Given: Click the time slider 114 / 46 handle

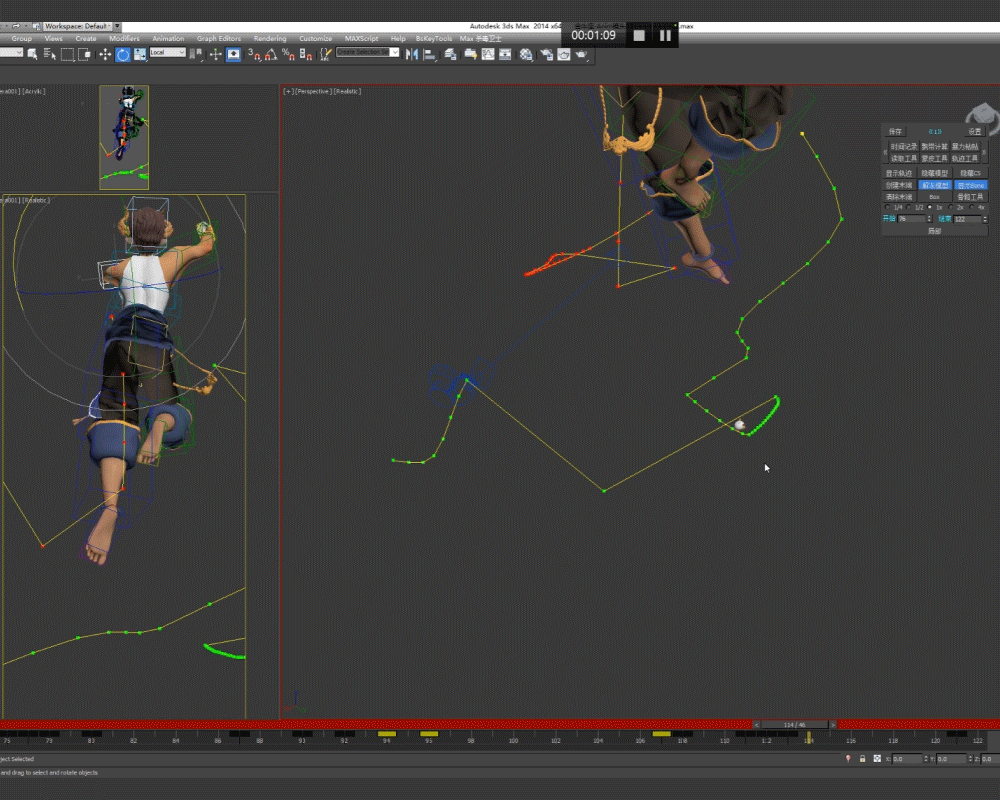Looking at the screenshot, I should pyautogui.click(x=795, y=725).
